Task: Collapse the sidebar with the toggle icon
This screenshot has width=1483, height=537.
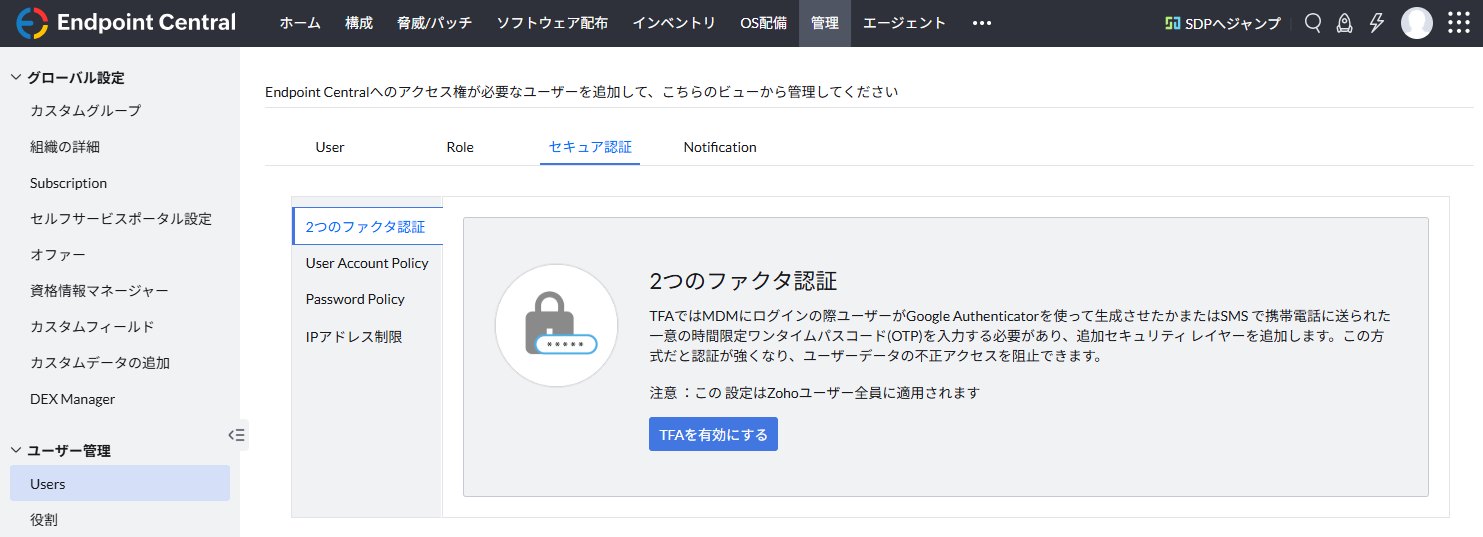Action: pyautogui.click(x=237, y=435)
